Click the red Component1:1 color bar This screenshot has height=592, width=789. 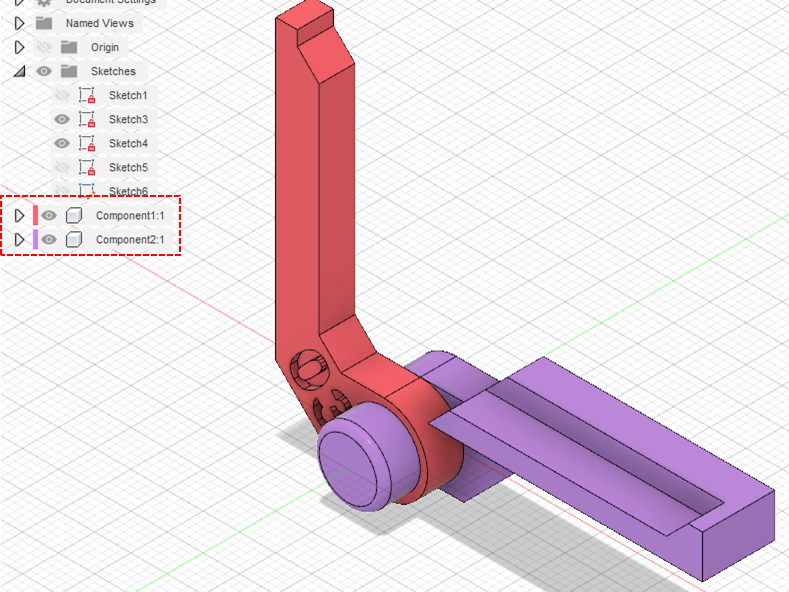35,215
